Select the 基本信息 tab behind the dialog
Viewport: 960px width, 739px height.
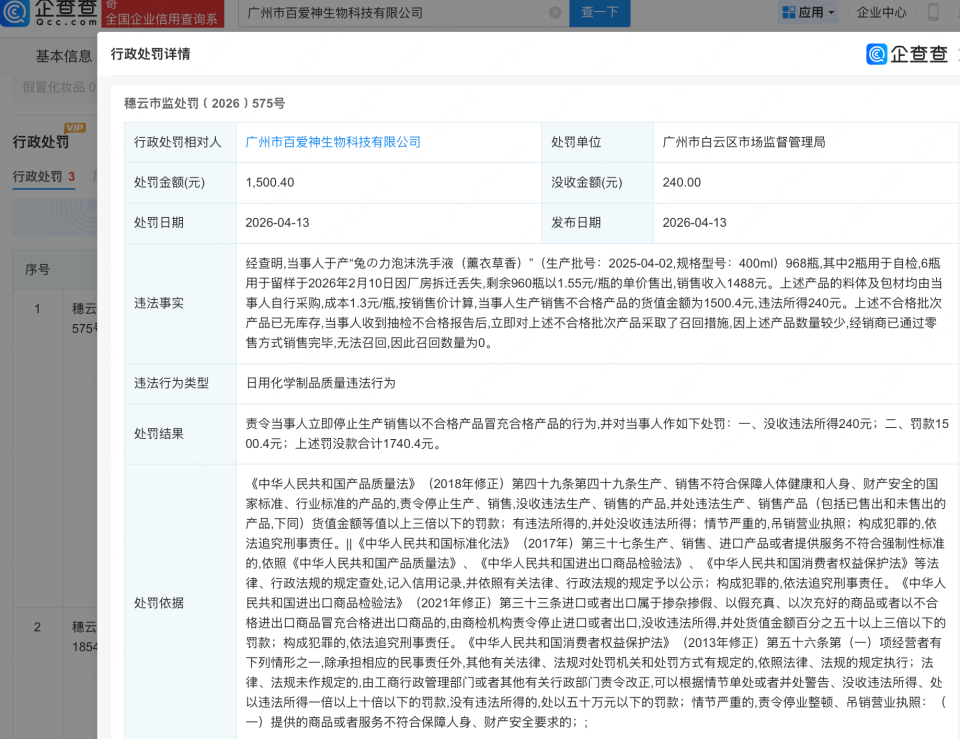(63, 56)
